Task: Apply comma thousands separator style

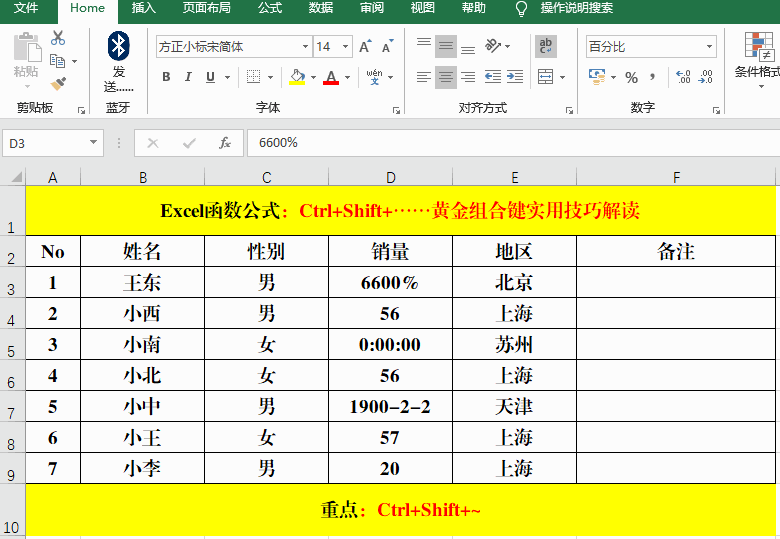Action: click(652, 78)
